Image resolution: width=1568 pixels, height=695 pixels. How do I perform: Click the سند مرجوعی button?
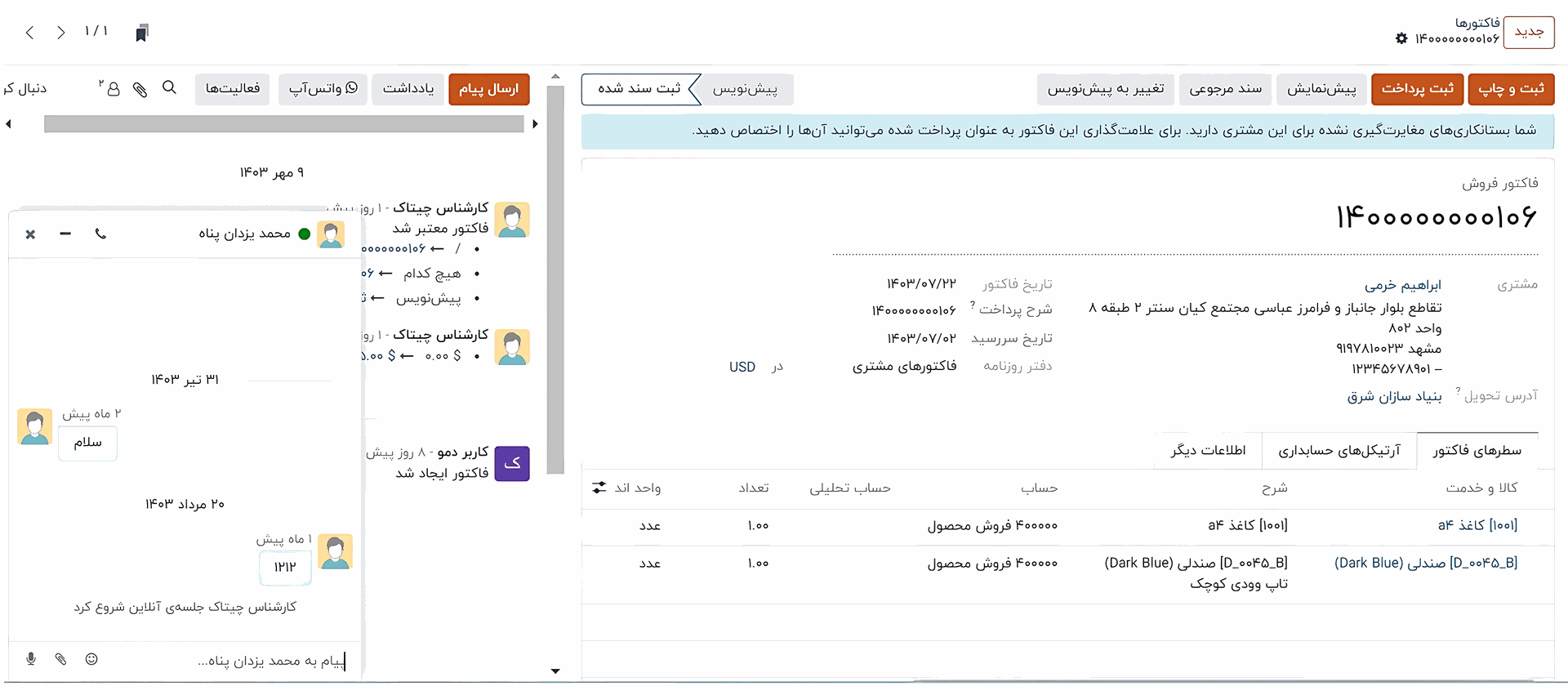[1225, 89]
